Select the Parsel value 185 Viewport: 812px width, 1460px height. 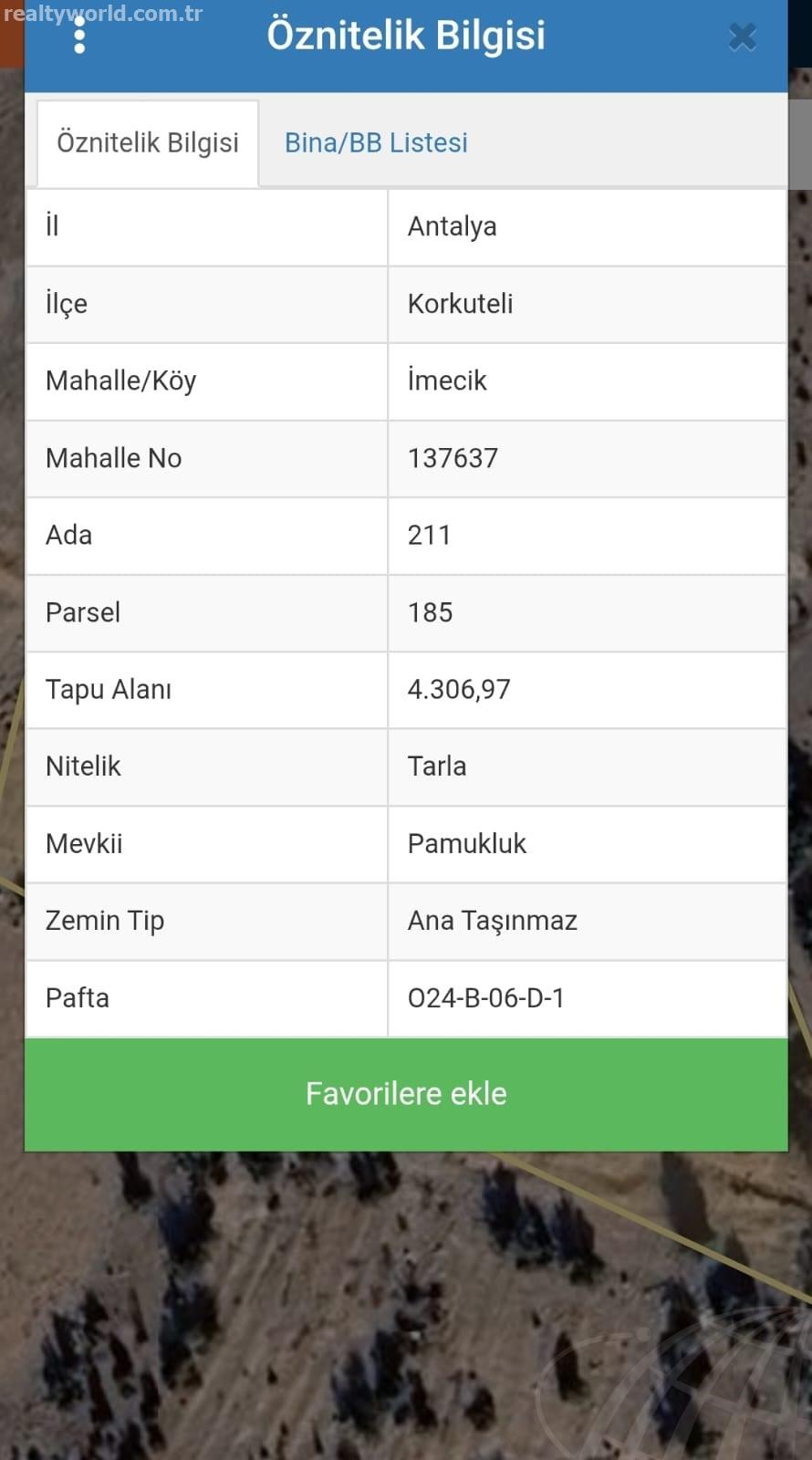430,612
